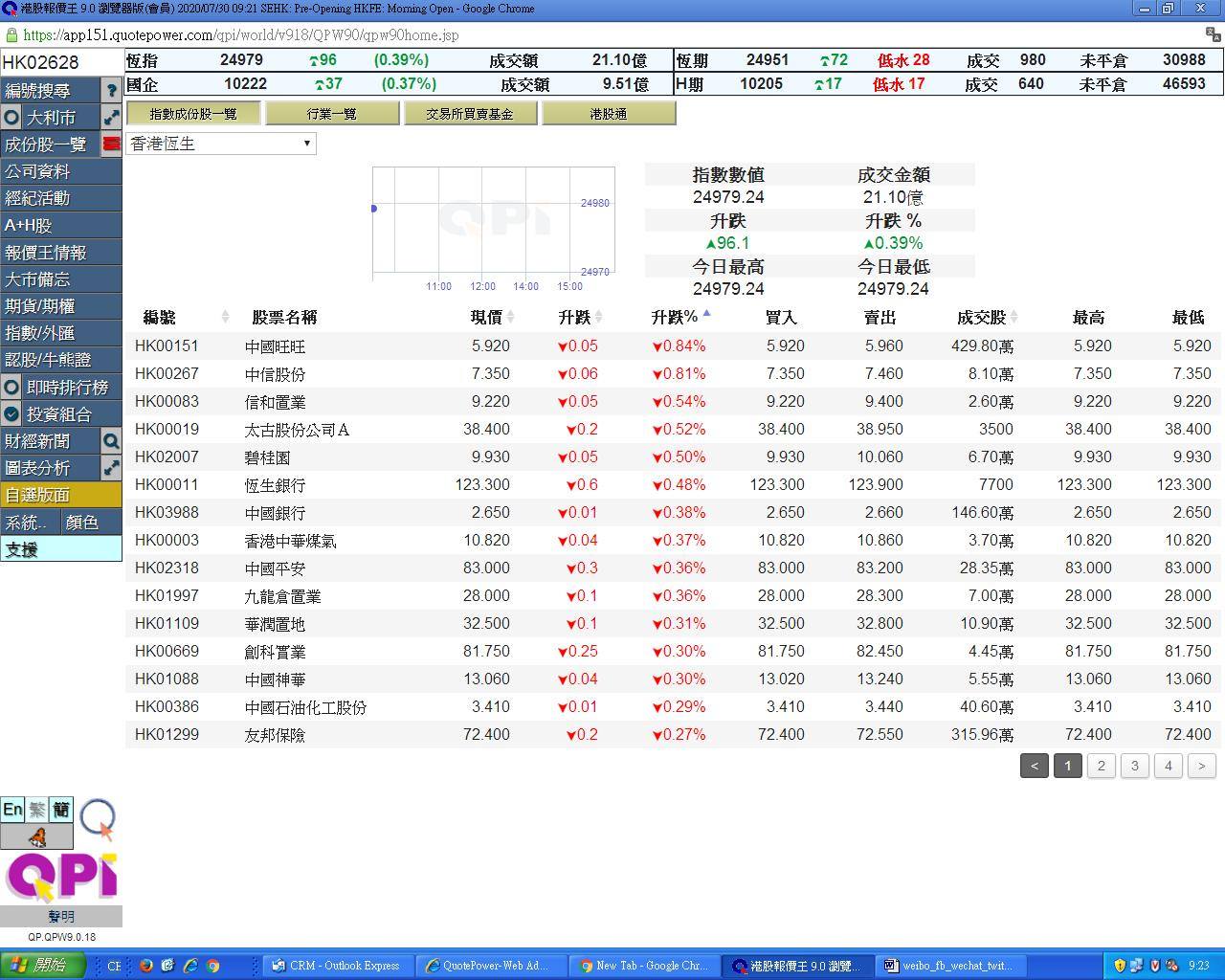Open 圖表分析 in the sidebar

click(51, 468)
